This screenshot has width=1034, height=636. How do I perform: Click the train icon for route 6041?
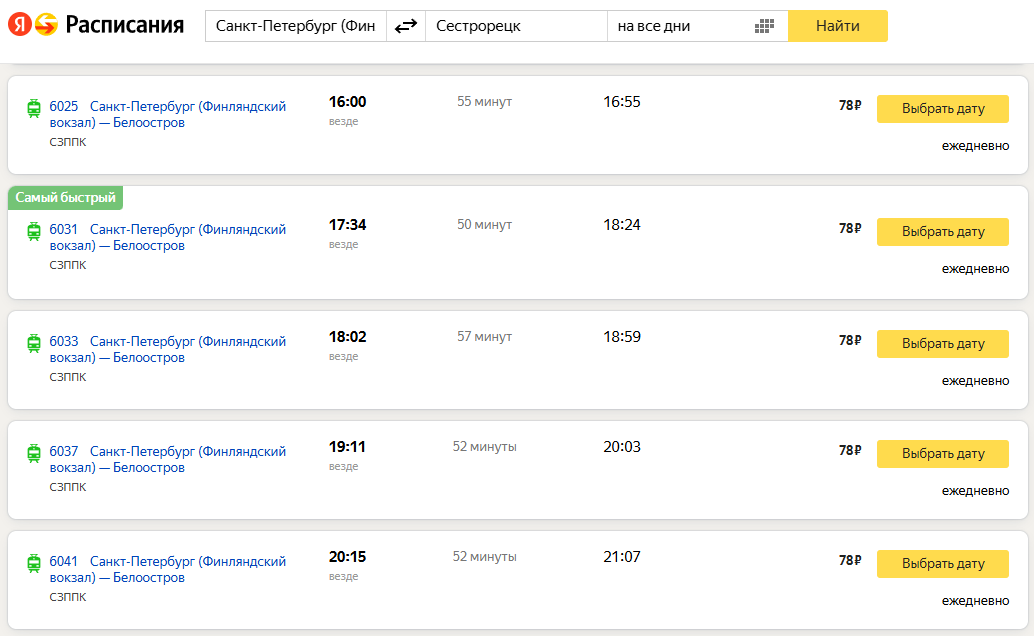34,563
